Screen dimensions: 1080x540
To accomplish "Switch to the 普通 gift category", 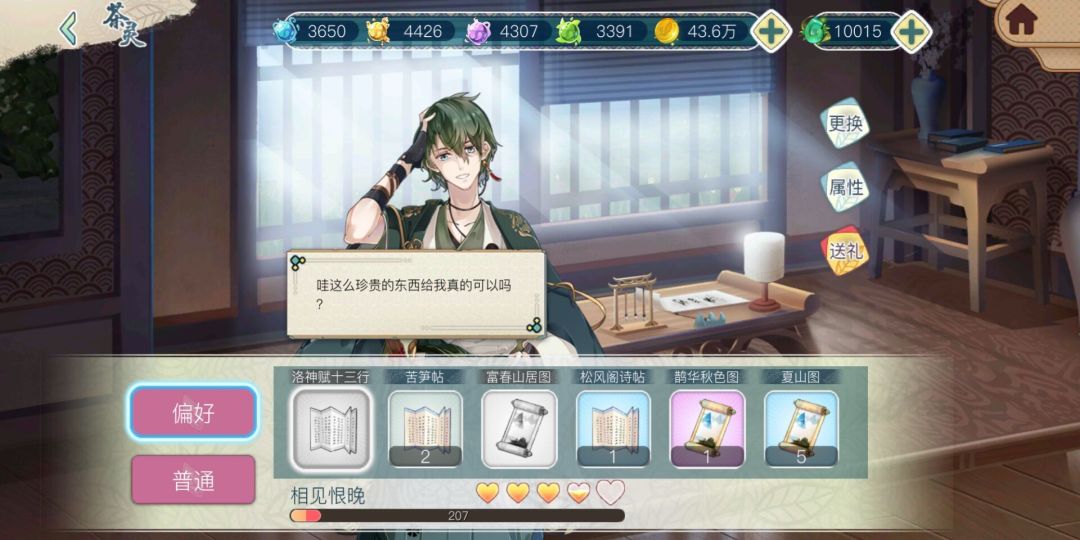I will click(x=193, y=479).
